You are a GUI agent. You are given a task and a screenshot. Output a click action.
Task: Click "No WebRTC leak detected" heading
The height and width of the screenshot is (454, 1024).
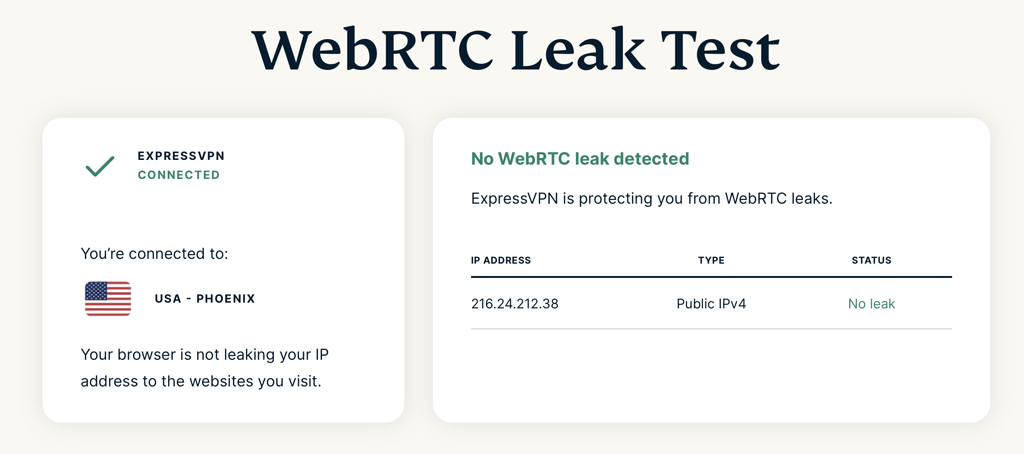pos(580,159)
